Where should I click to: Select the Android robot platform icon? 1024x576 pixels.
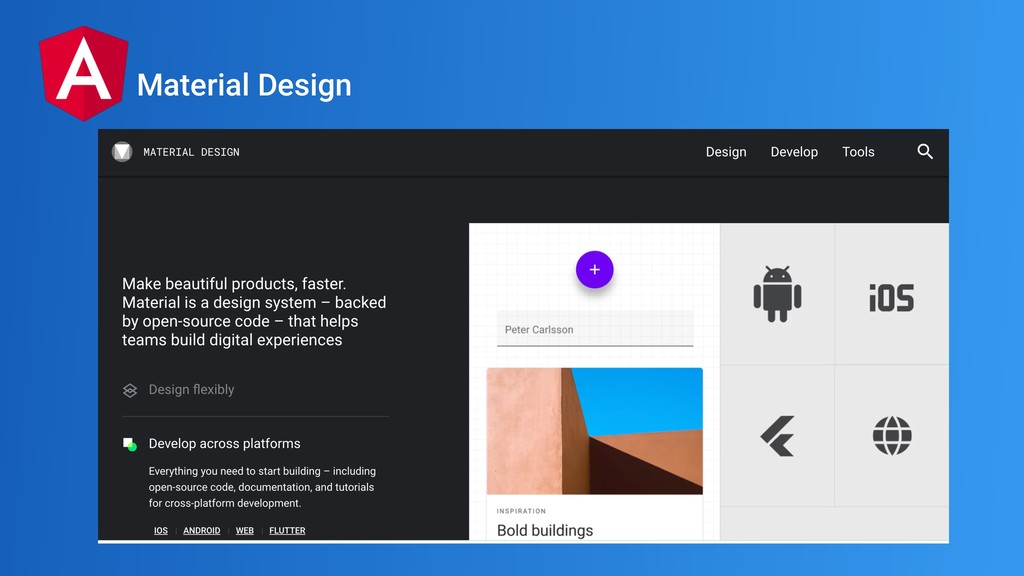(x=777, y=294)
